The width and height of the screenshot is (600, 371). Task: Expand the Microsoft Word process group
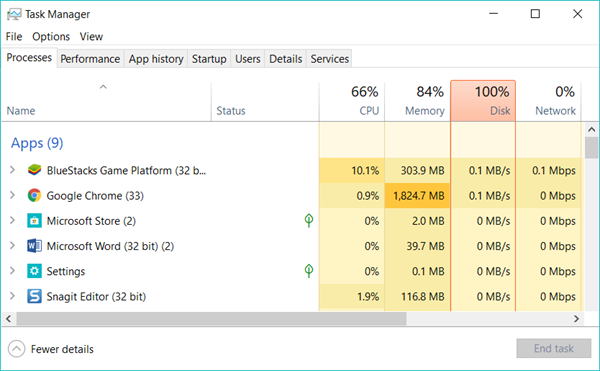point(12,246)
